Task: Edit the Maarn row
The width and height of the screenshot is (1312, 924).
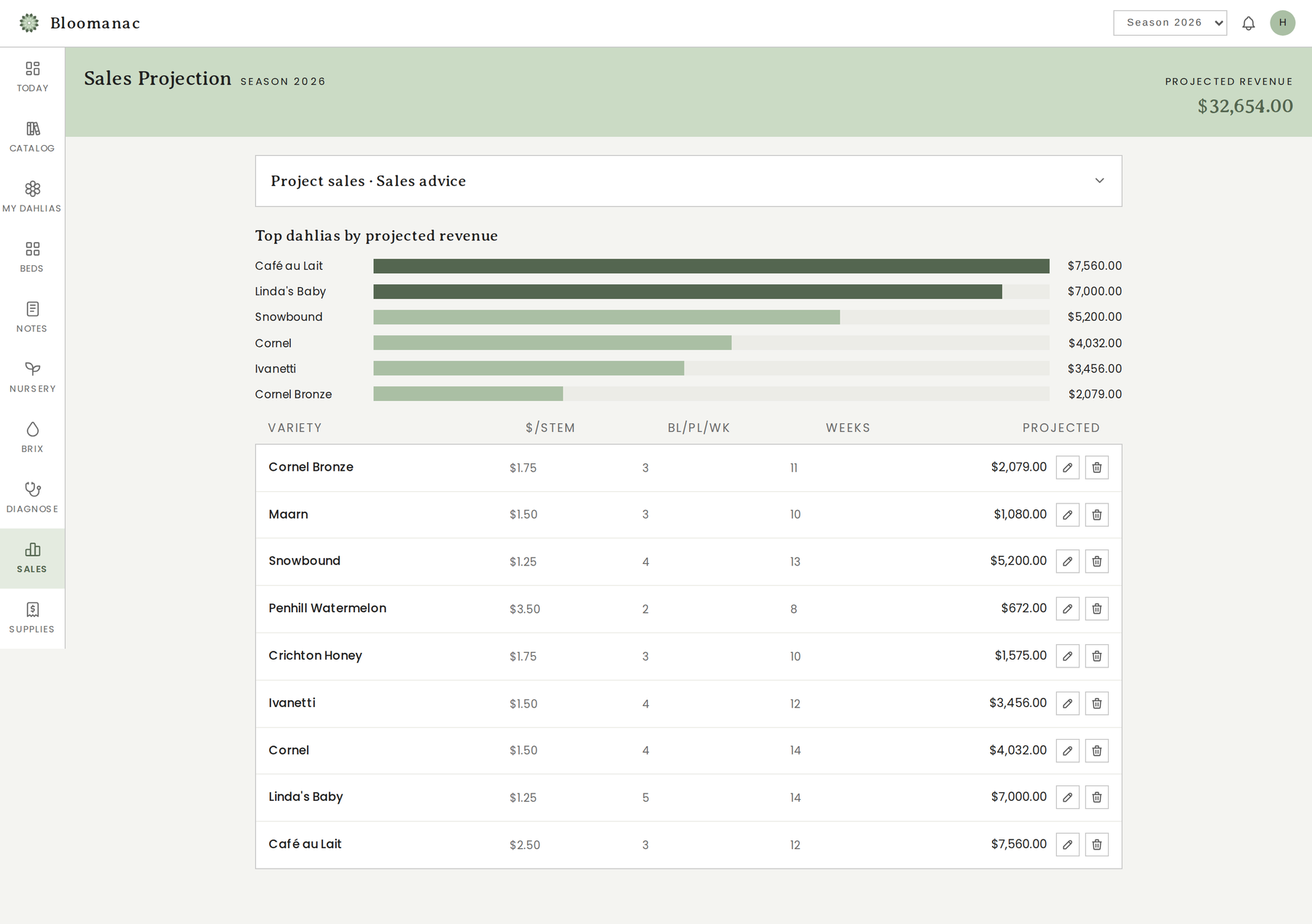Action: [1068, 515]
